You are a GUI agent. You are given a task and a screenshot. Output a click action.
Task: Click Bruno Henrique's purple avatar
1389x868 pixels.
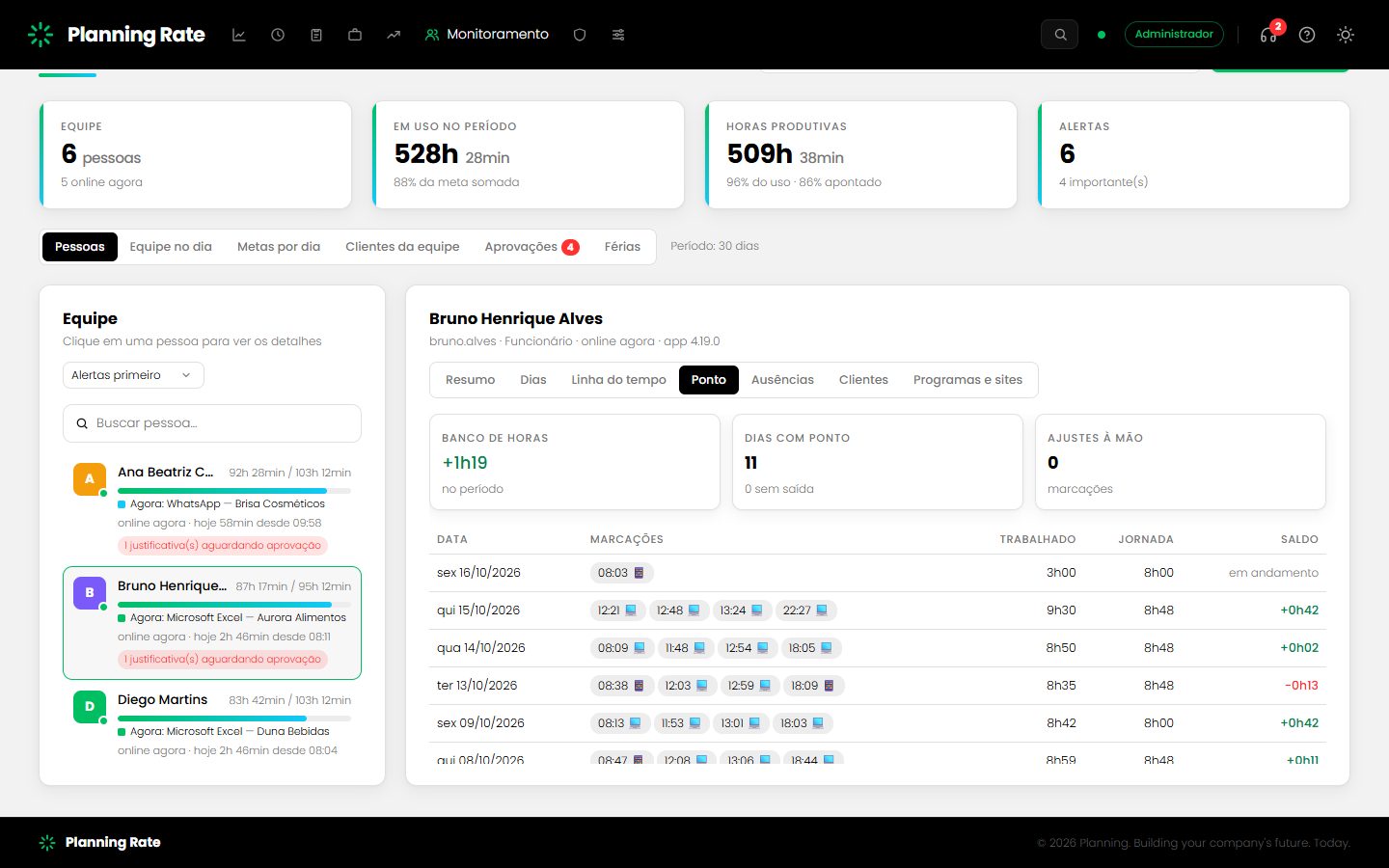[x=90, y=592]
